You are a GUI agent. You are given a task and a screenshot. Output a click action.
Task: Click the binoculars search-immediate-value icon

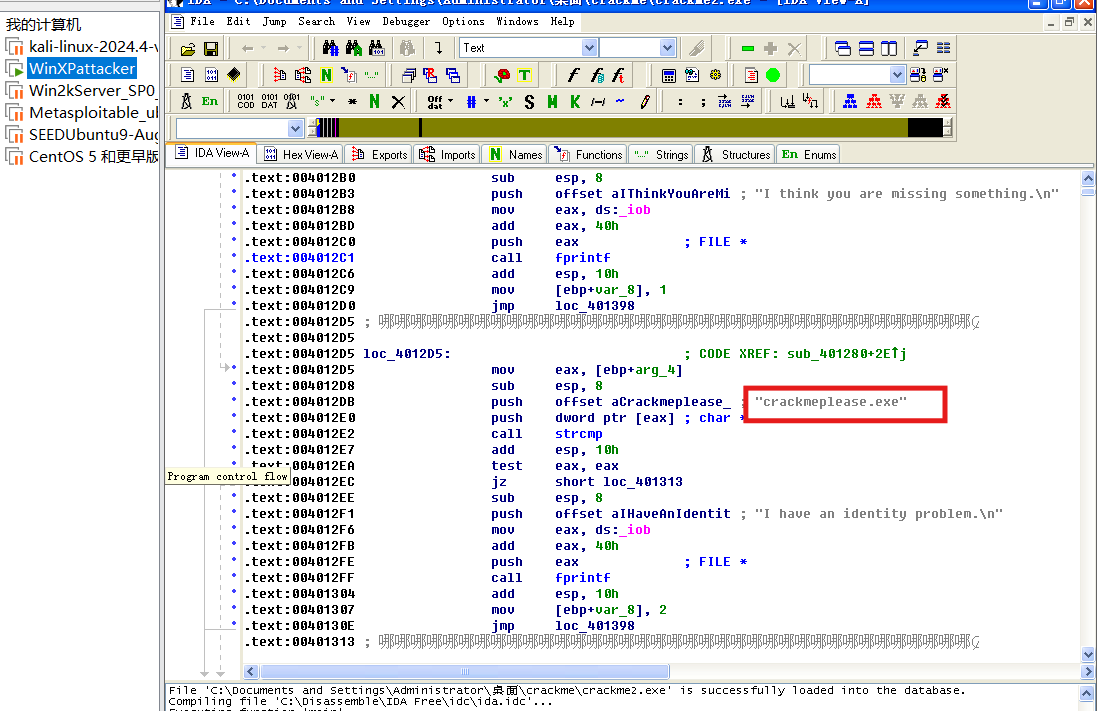point(330,48)
